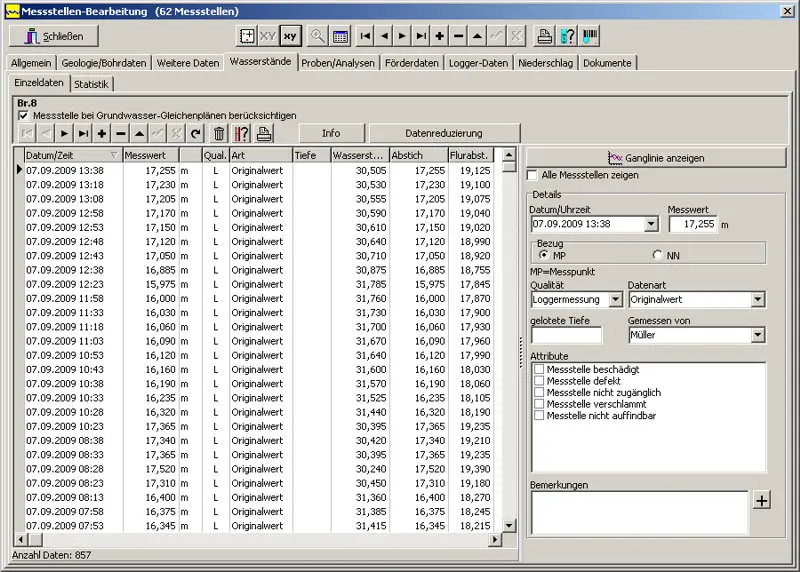The image size is (800, 572).
Task: Click the curved refresh arrow icon
Action: point(195,134)
